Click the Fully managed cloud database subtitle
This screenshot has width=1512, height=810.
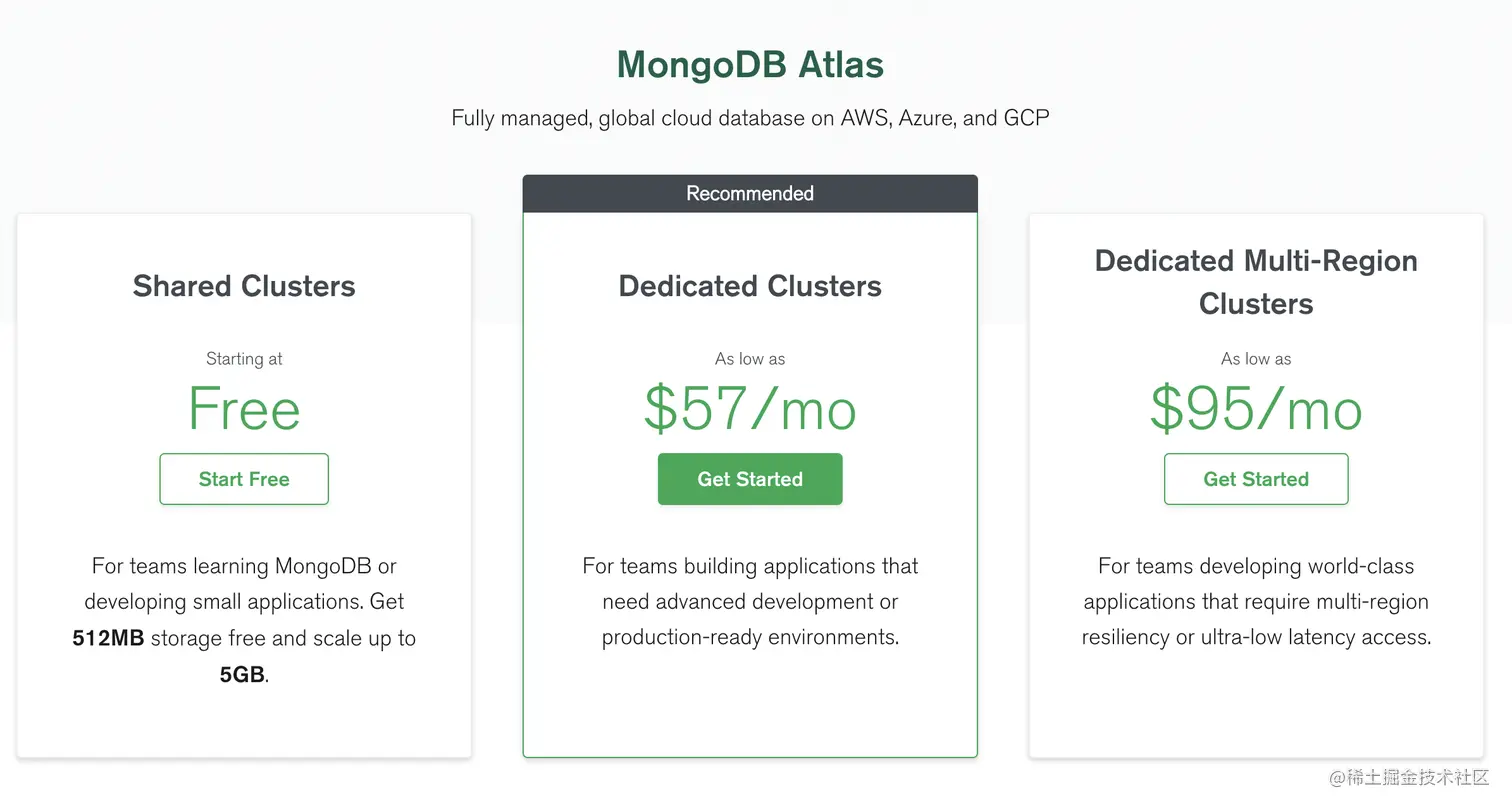click(750, 118)
